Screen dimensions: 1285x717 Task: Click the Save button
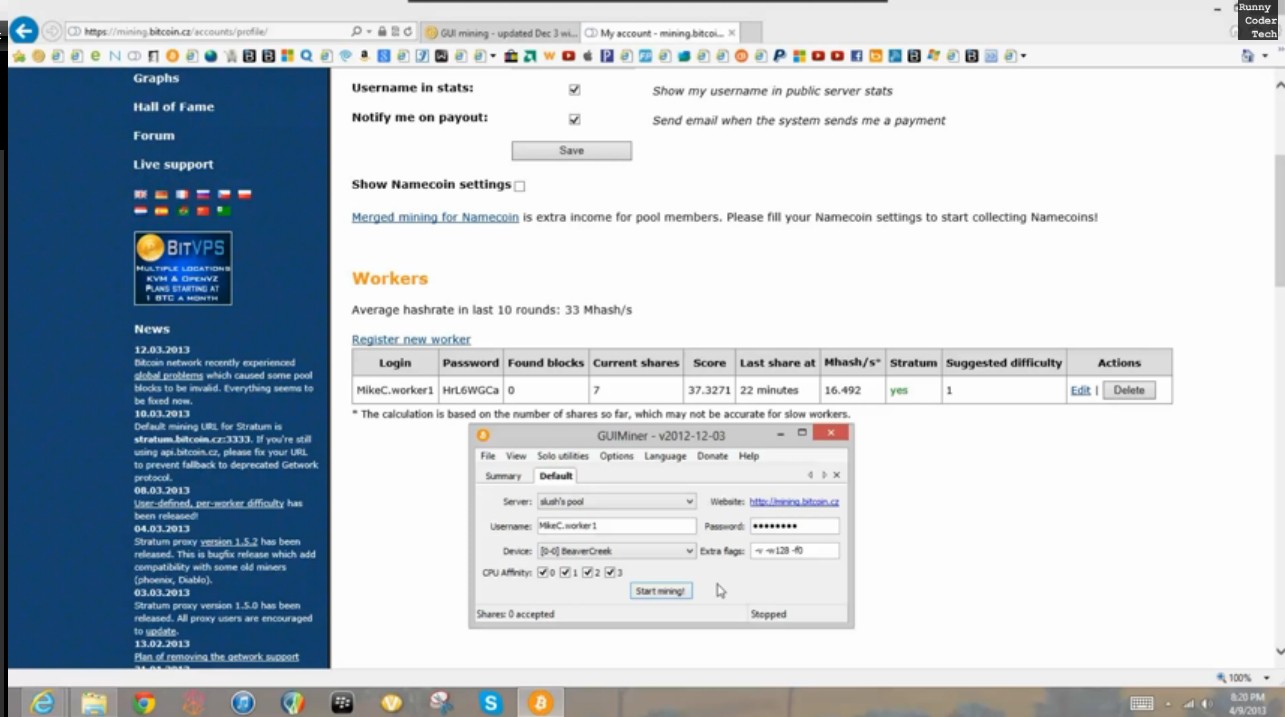click(571, 150)
